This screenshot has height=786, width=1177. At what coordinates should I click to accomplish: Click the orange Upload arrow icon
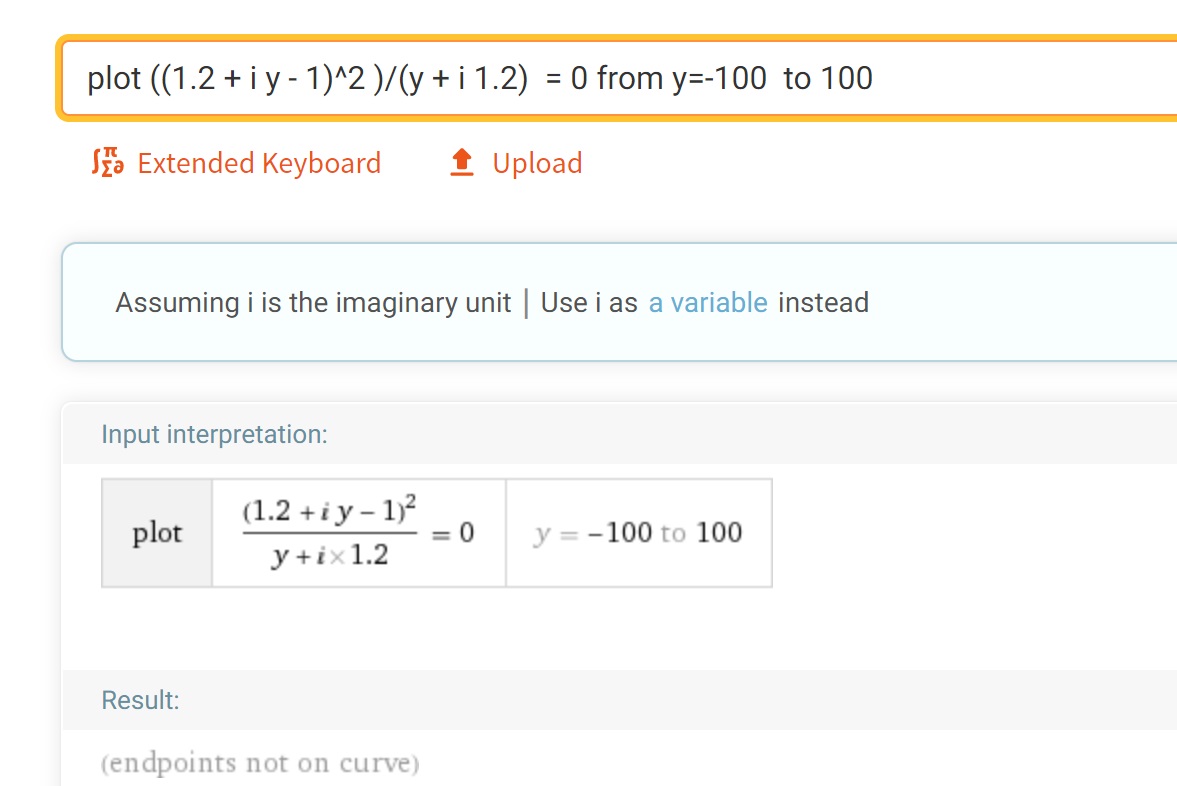coord(462,162)
